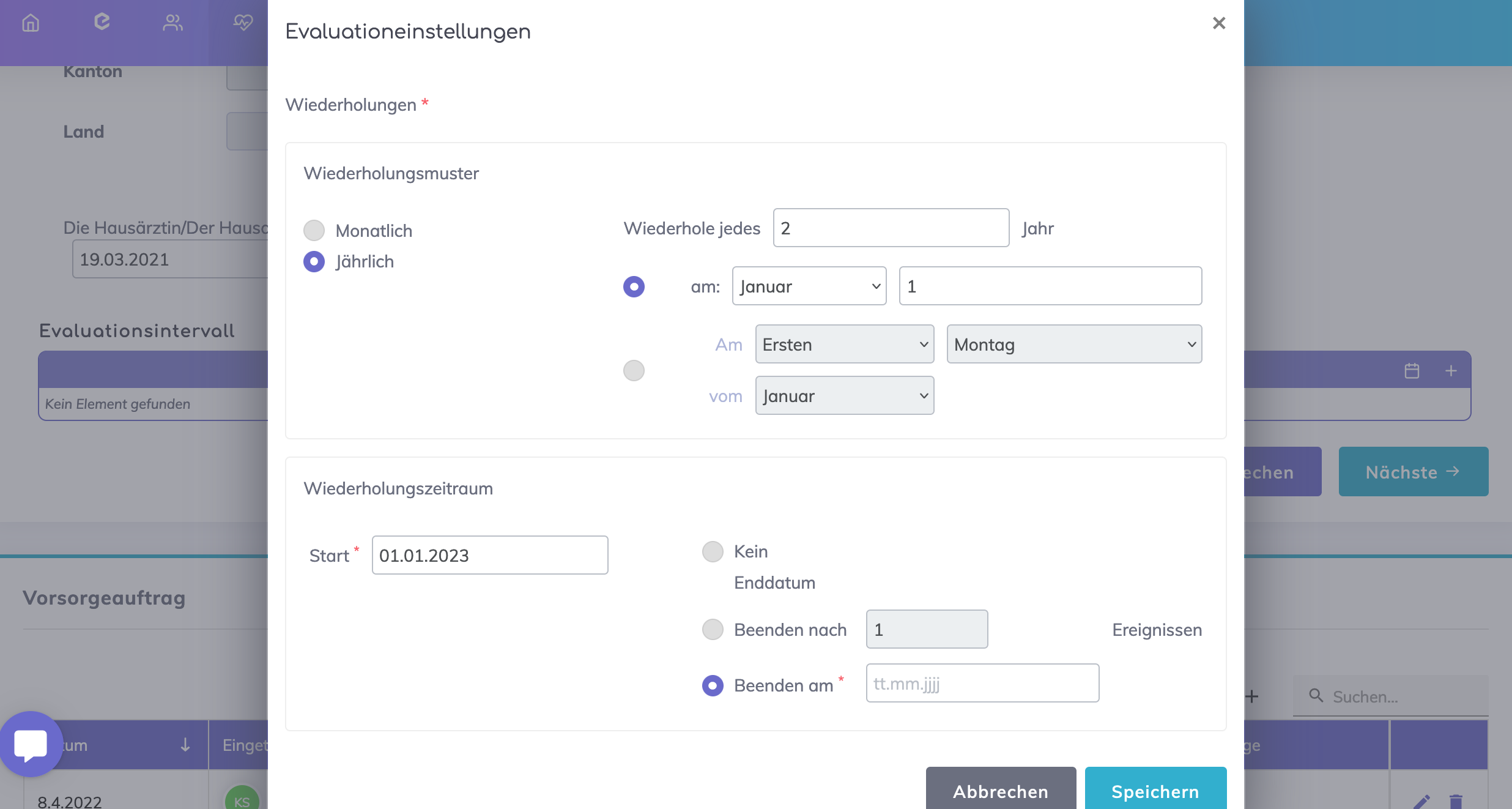
Task: Click the heart health icon in navigation
Action: click(x=243, y=23)
